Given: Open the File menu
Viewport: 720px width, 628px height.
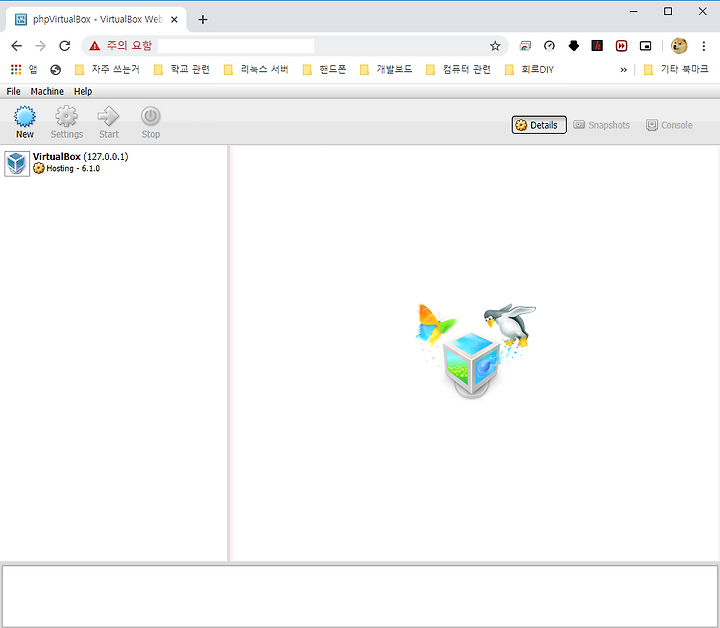Looking at the screenshot, I should click(x=13, y=91).
